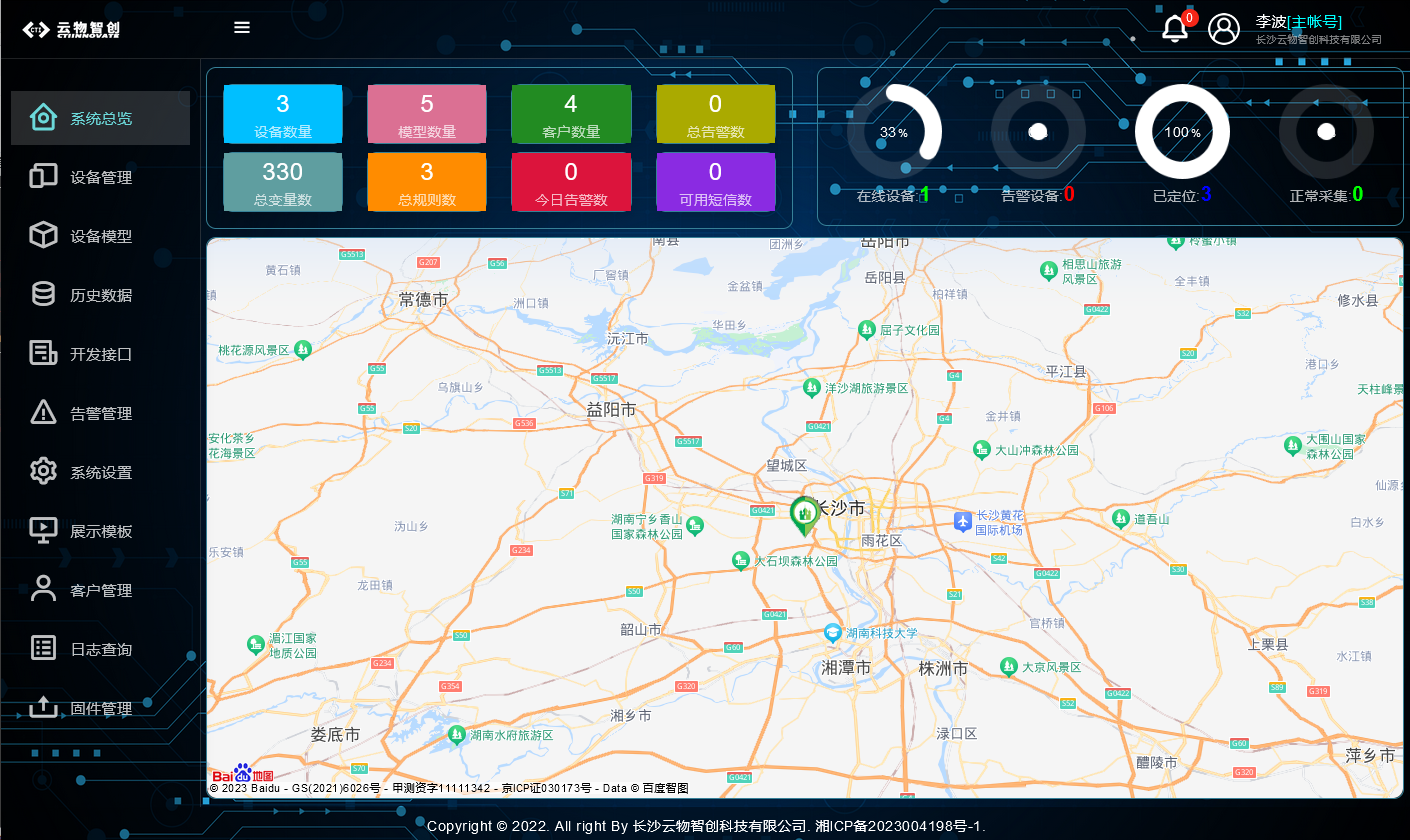
Task: Click the 客户管理 person icon
Action: tap(43, 590)
